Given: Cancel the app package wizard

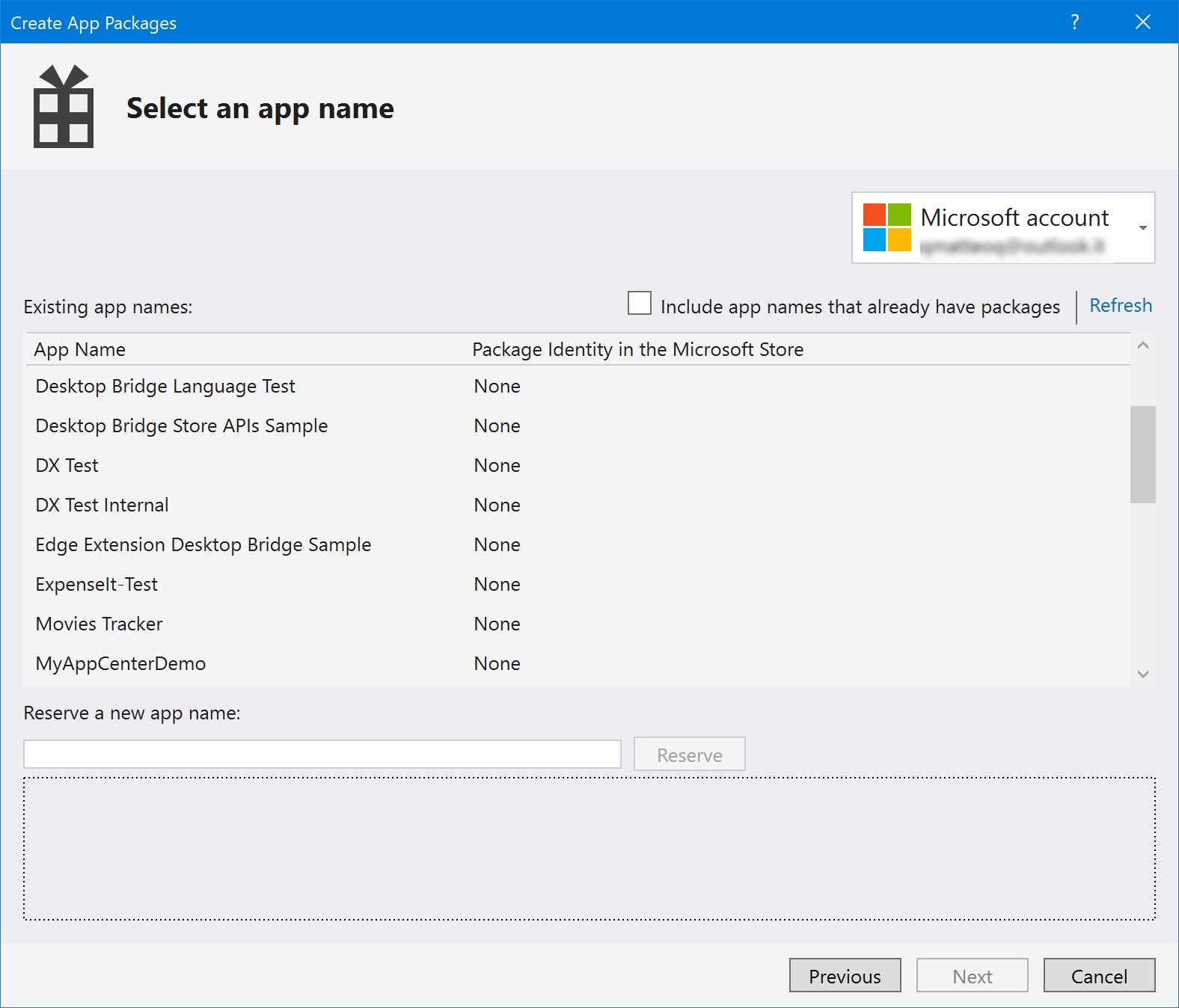Looking at the screenshot, I should point(1099,975).
